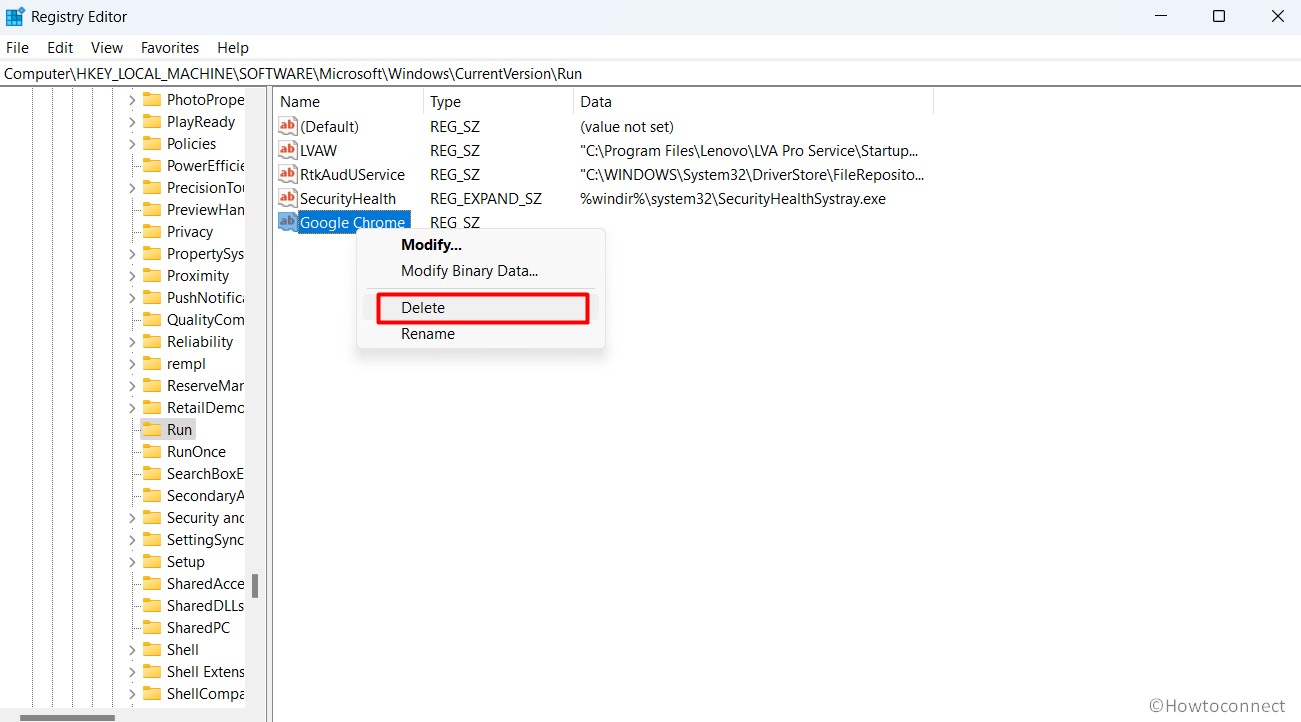Viewport: 1301px width, 722px height.
Task: Click the rempl folder icon
Action: click(152, 363)
